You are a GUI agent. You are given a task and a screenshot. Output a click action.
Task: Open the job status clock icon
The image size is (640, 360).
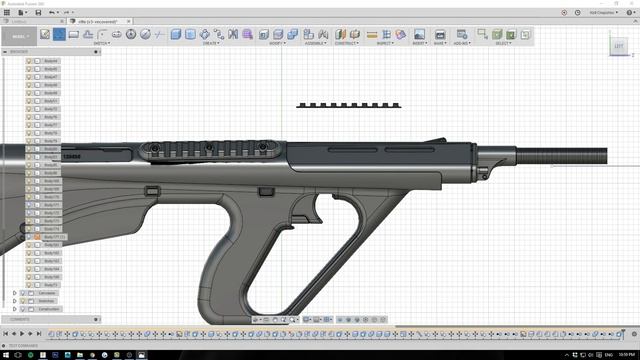pyautogui.click(x=578, y=13)
